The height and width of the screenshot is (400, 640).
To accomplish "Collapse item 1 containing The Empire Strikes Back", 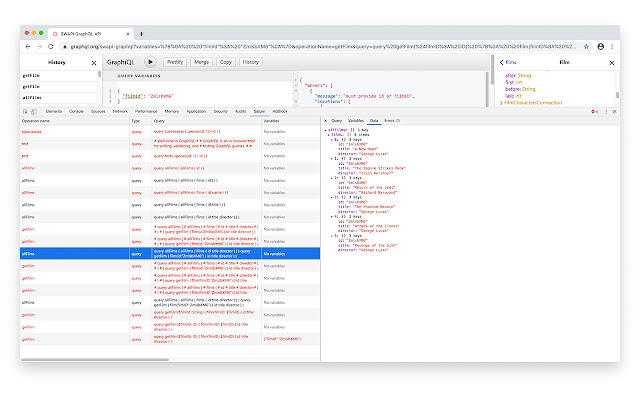I will tap(332, 159).
